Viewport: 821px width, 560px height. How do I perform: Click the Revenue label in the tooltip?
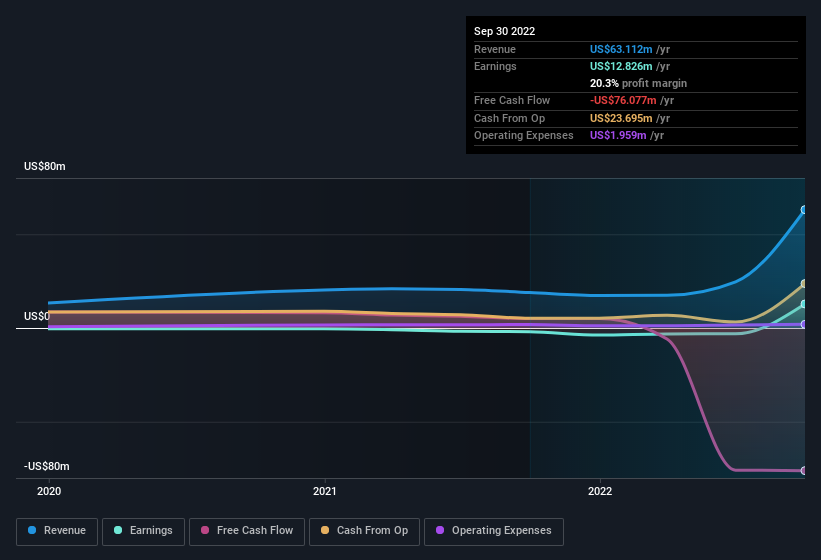[495, 49]
